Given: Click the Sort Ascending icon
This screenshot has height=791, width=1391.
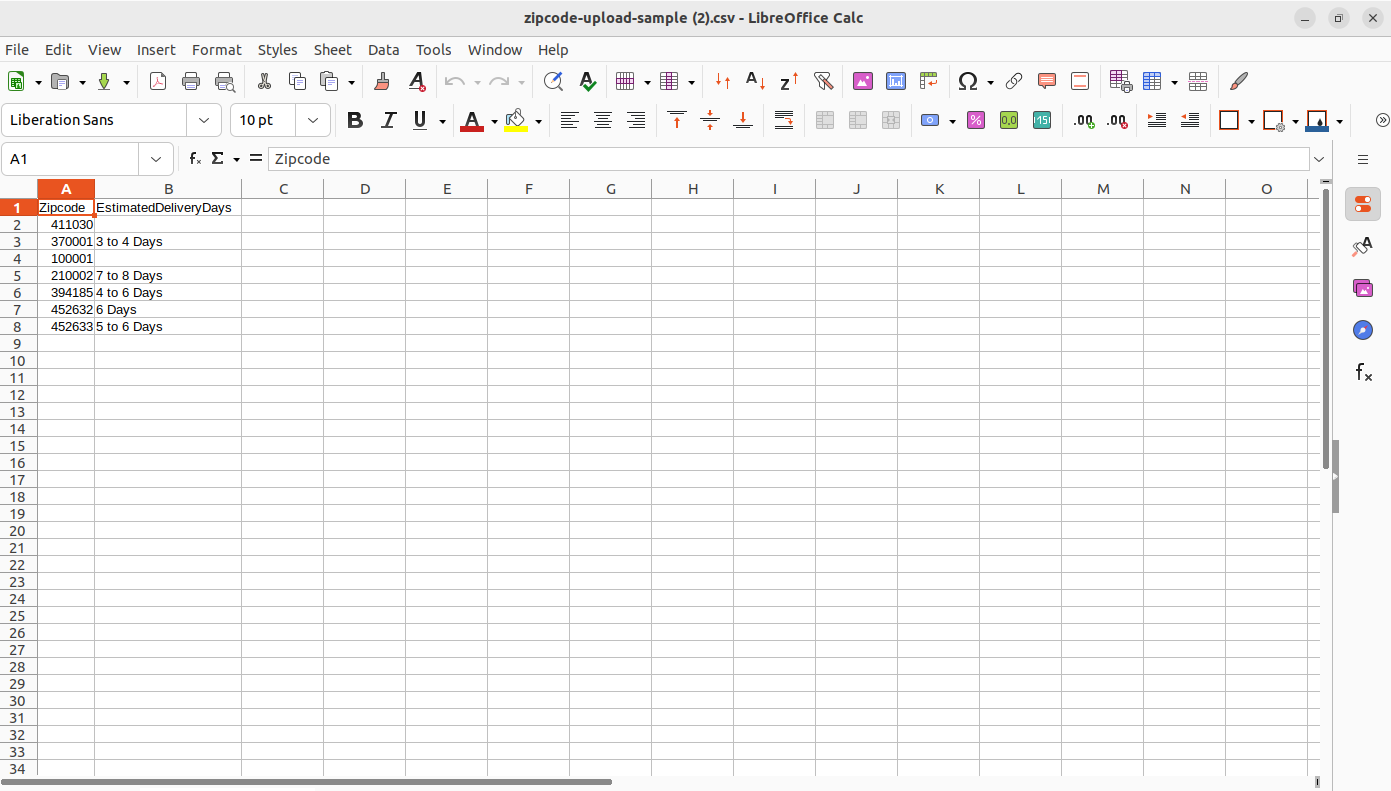Looking at the screenshot, I should (x=756, y=82).
